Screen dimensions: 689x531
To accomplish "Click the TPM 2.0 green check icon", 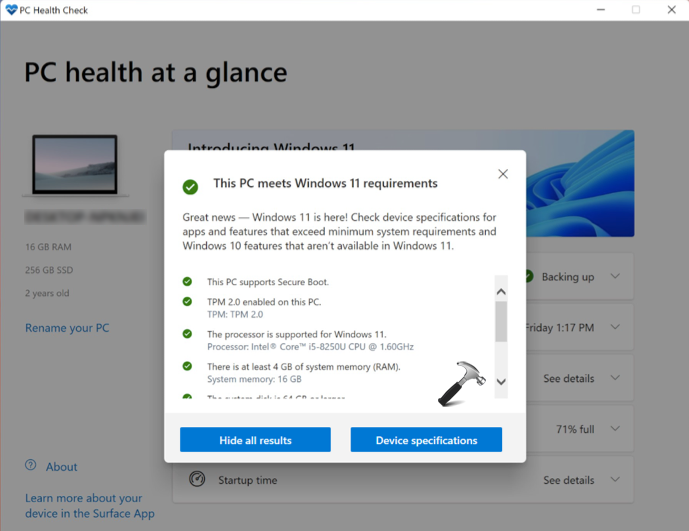I will [187, 301].
